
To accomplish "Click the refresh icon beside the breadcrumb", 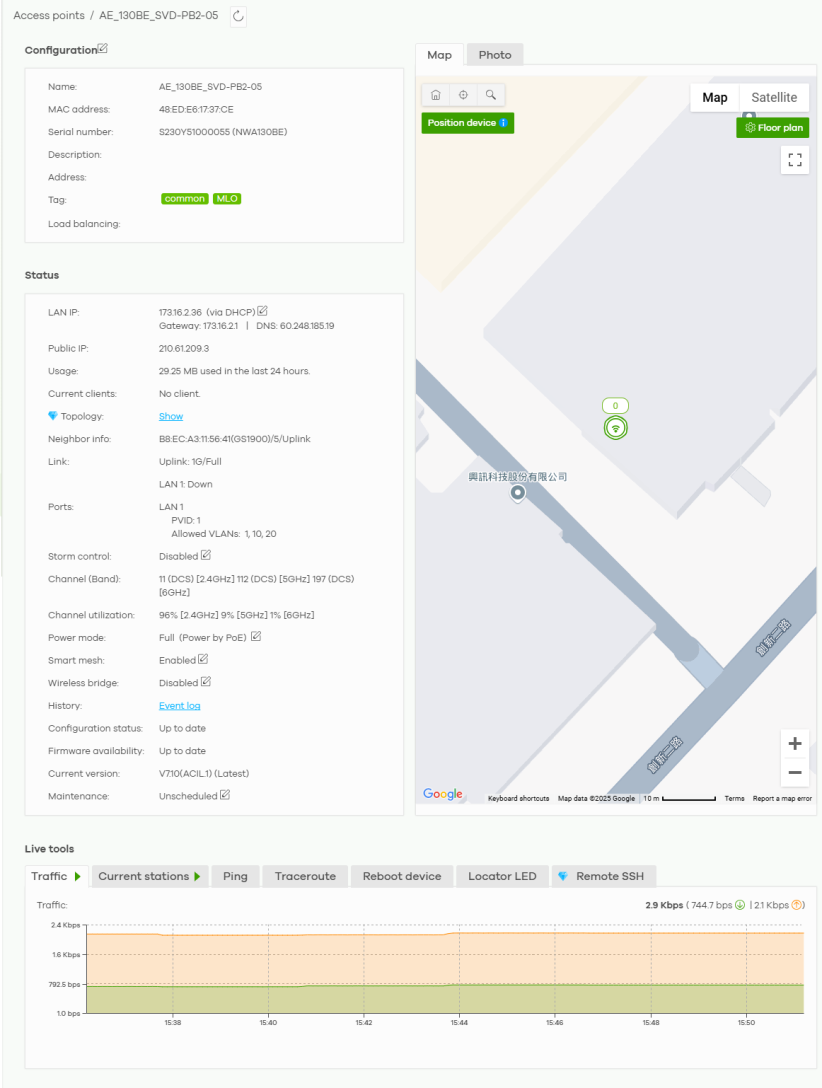I will coord(238,16).
